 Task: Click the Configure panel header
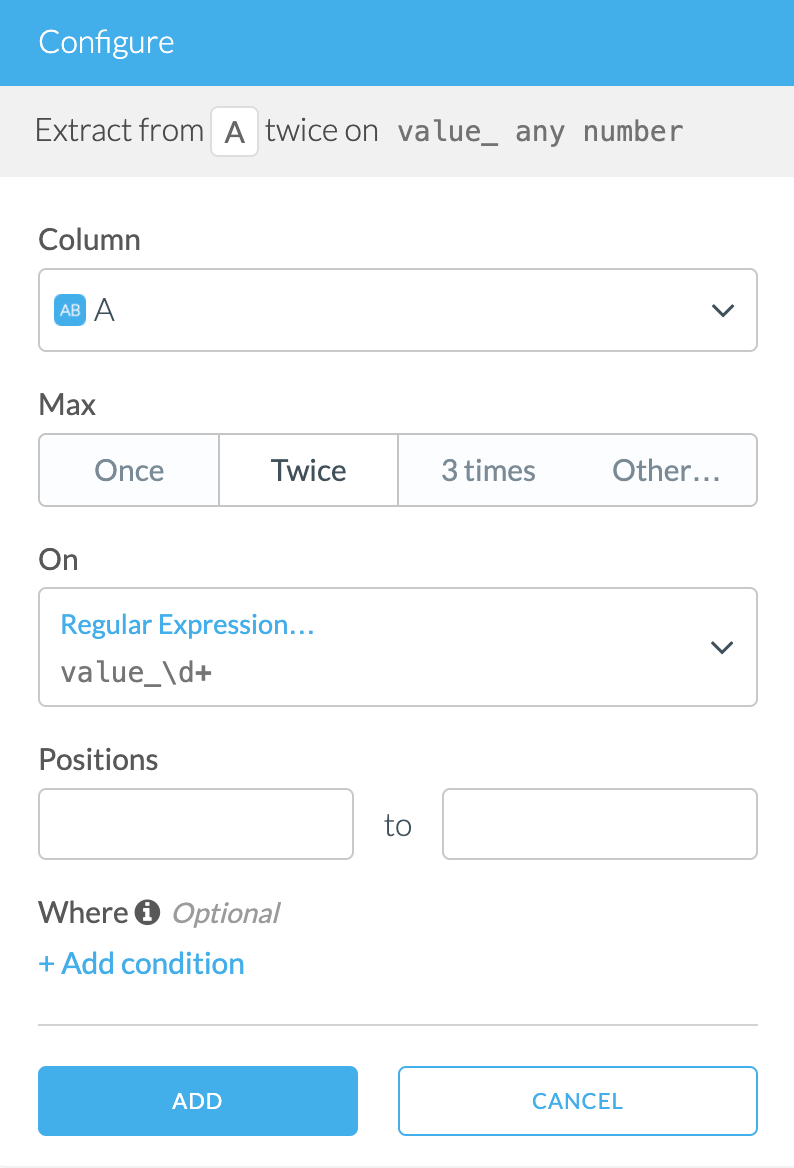(x=106, y=42)
